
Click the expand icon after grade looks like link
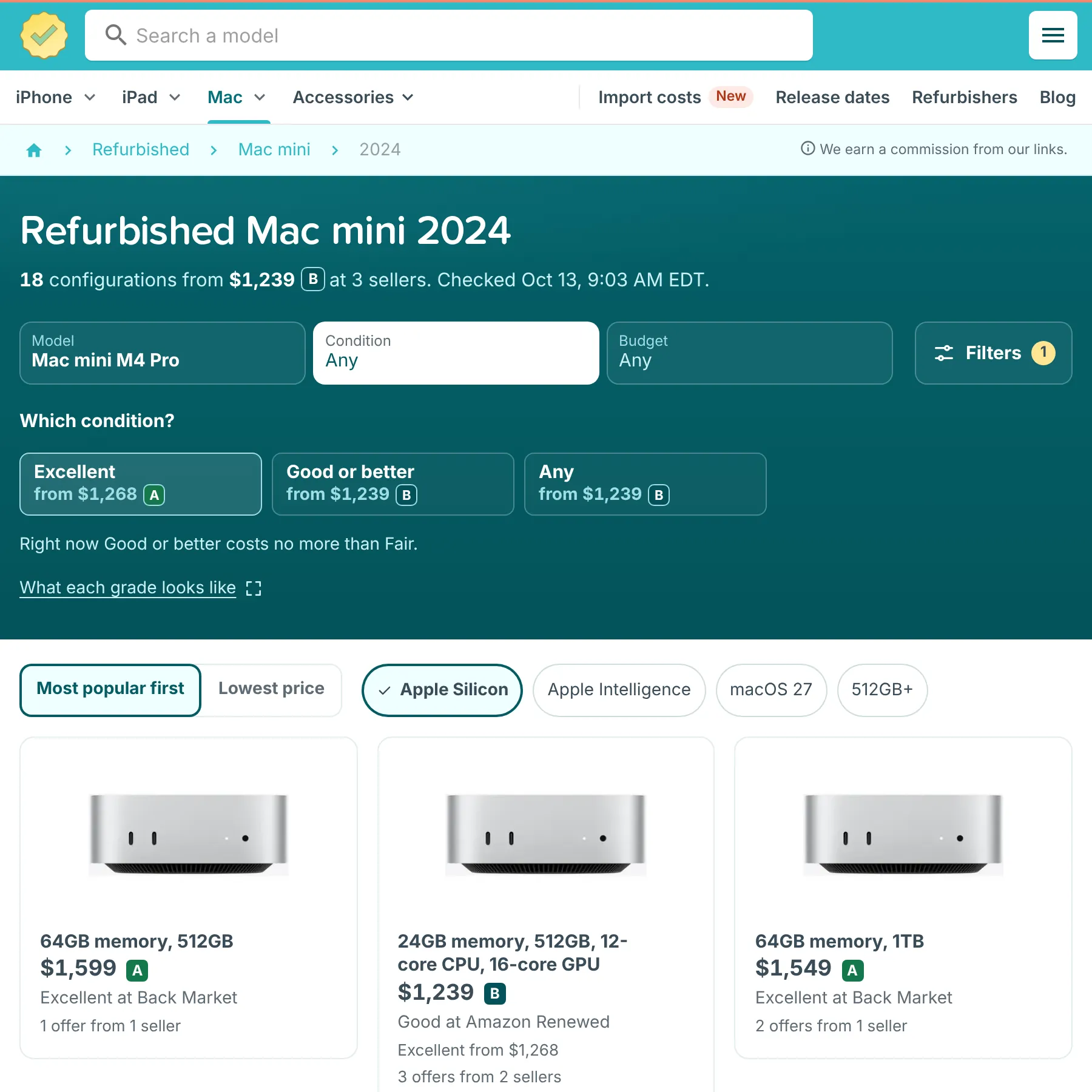254,588
